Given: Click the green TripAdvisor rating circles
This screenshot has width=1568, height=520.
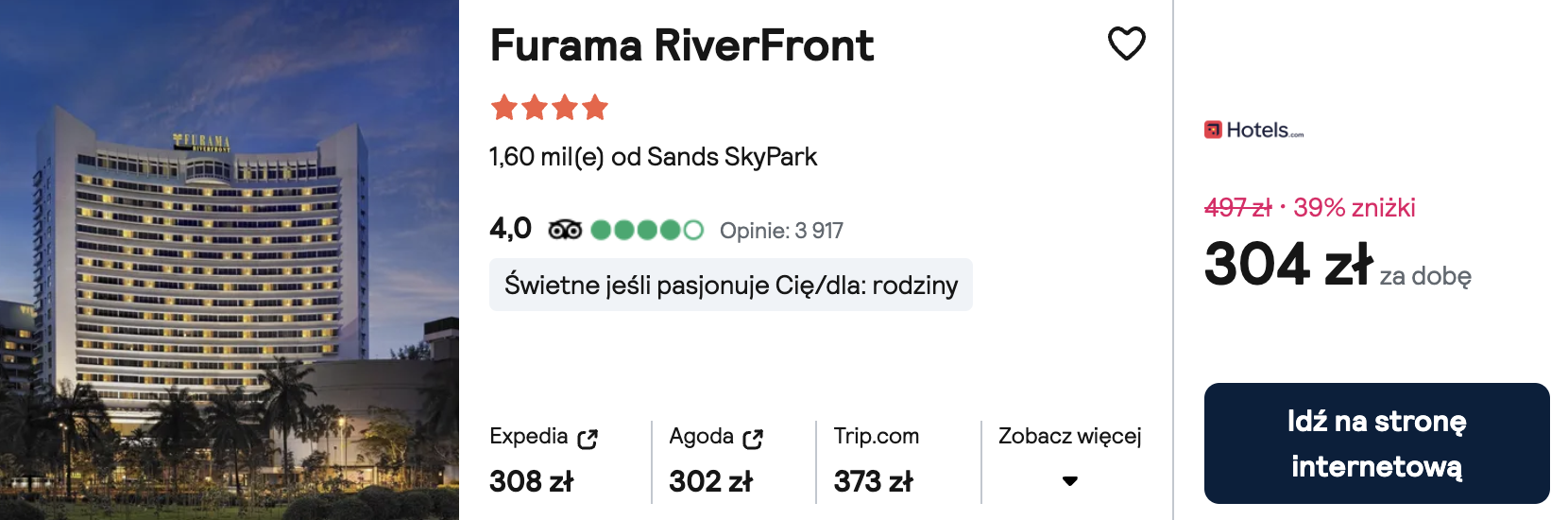Looking at the screenshot, I should (647, 230).
